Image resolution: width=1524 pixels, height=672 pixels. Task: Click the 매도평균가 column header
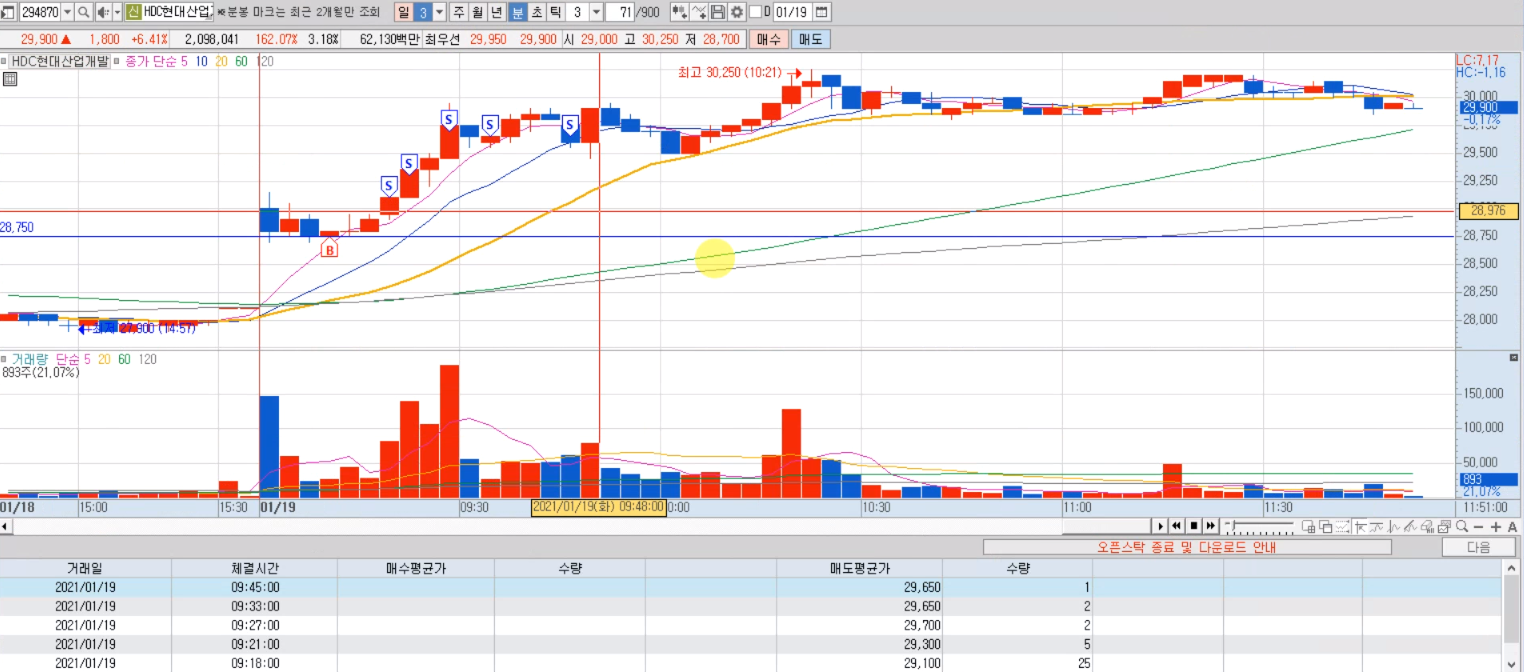(859, 567)
